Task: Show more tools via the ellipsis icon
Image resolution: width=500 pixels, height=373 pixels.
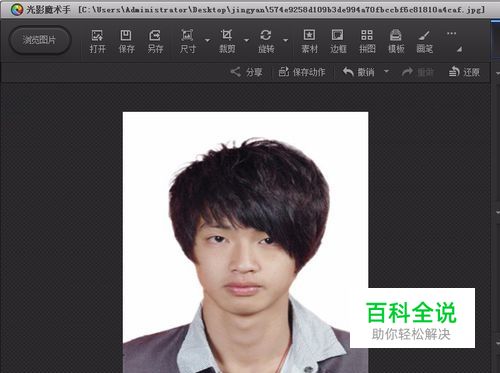Action: click(x=451, y=33)
